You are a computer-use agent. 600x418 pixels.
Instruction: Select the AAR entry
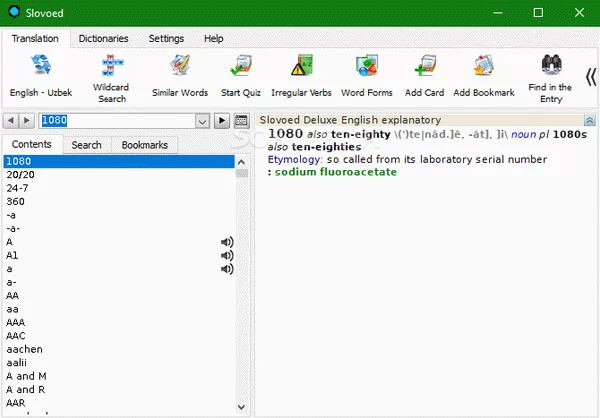point(119,403)
